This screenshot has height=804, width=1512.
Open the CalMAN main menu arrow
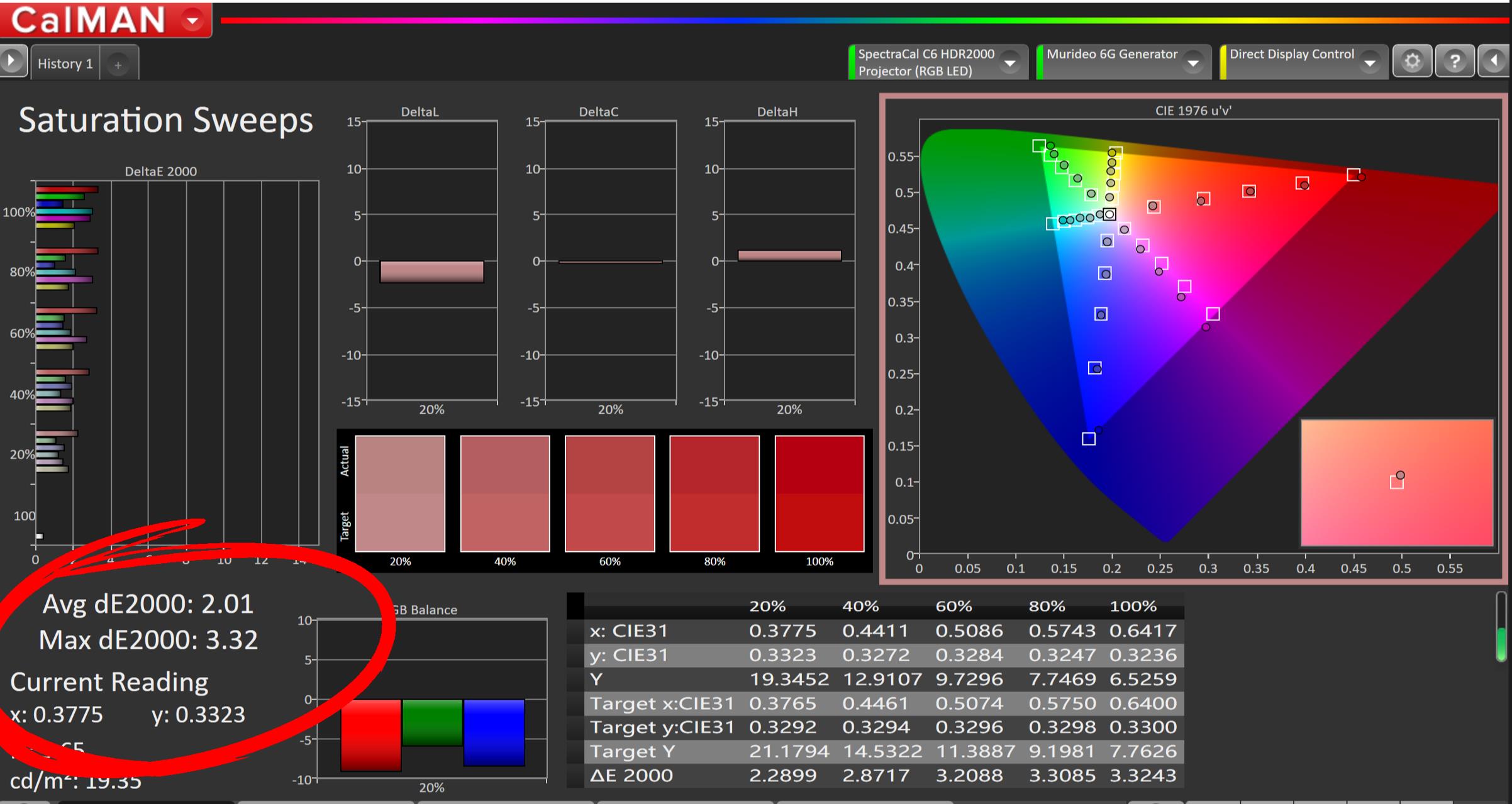click(192, 21)
